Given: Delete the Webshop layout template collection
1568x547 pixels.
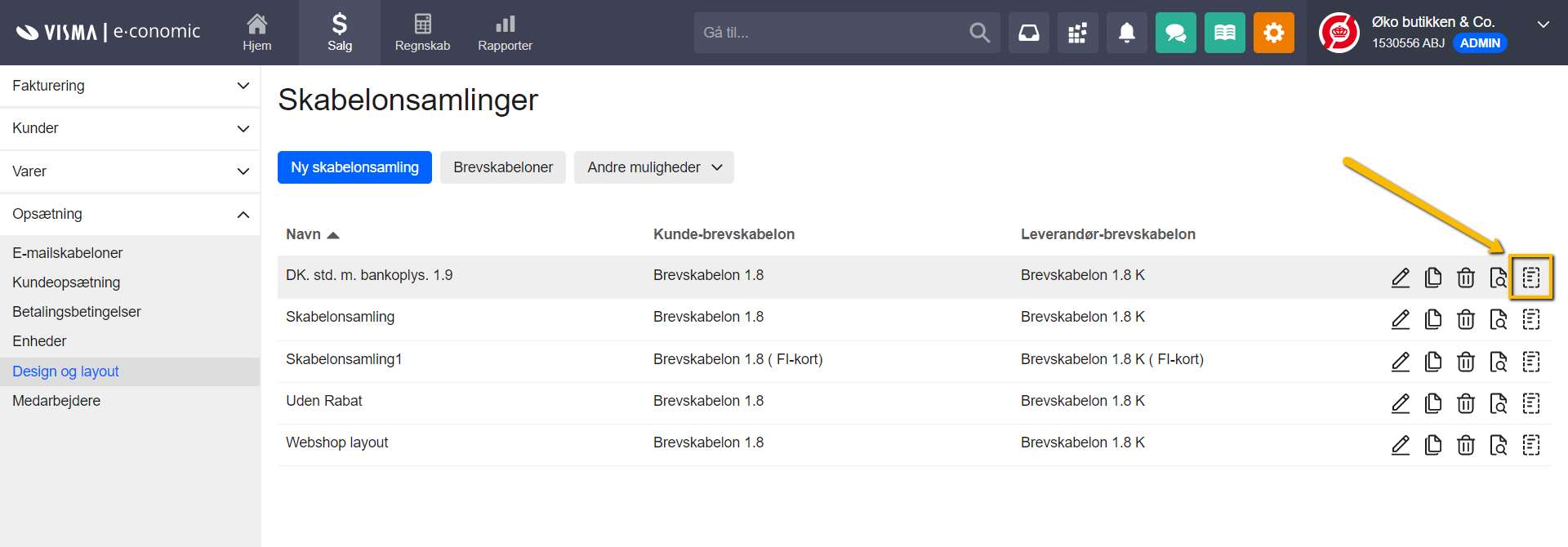Looking at the screenshot, I should point(1465,445).
